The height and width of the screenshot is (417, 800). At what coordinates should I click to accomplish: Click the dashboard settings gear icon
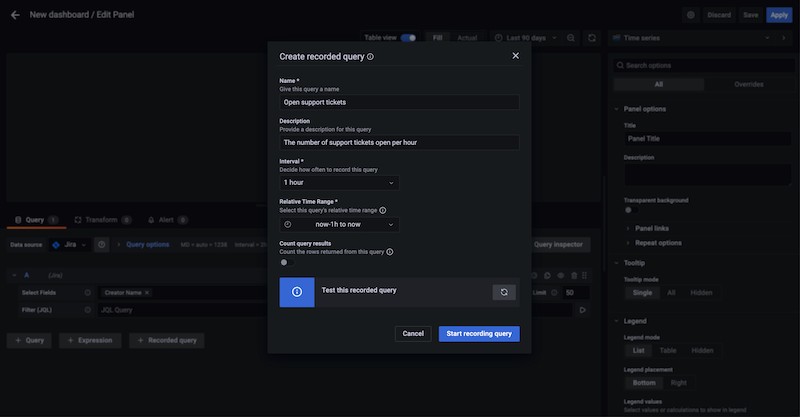[x=690, y=15]
